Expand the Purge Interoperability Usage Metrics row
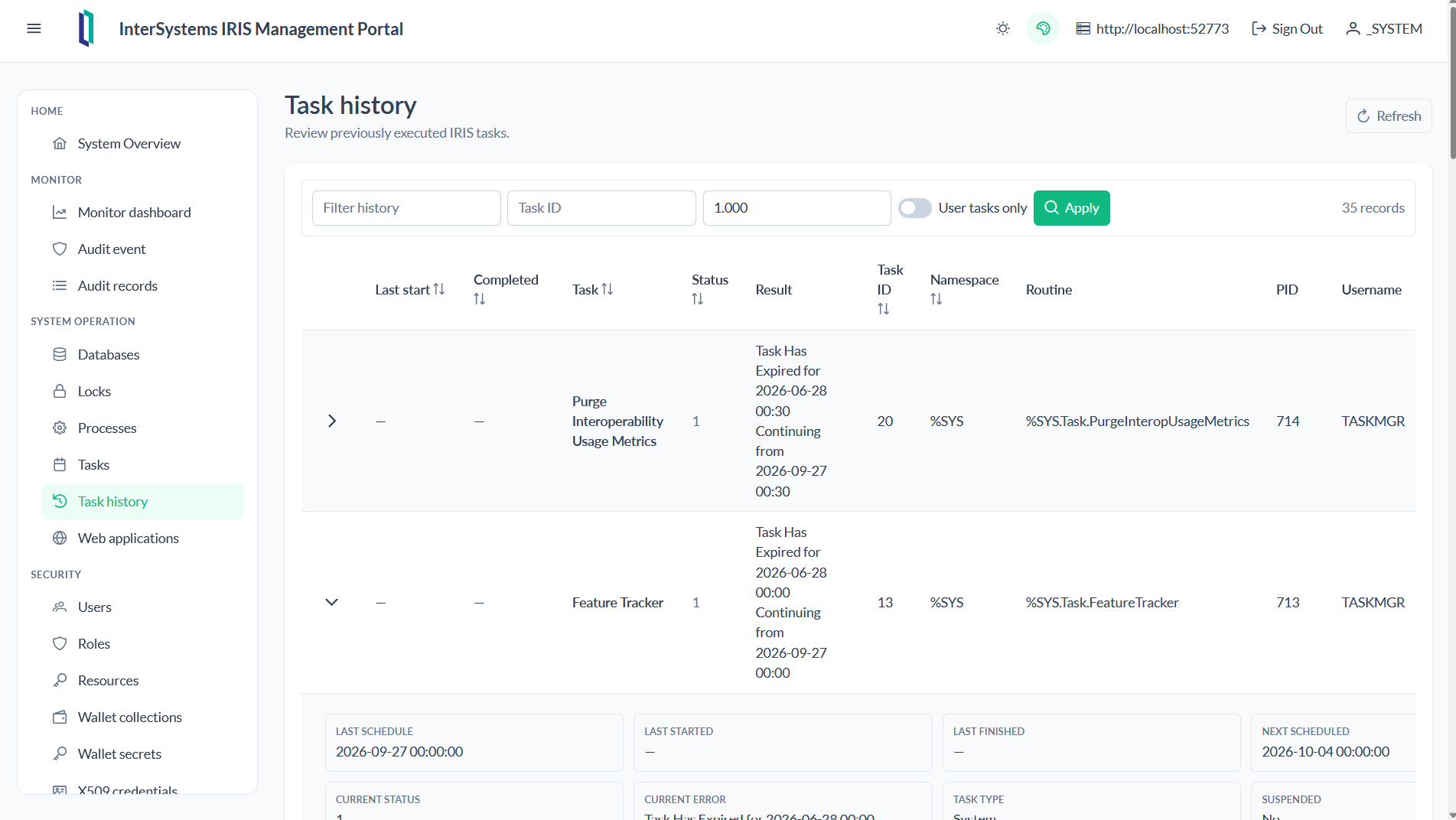The width and height of the screenshot is (1456, 820). pyautogui.click(x=332, y=421)
